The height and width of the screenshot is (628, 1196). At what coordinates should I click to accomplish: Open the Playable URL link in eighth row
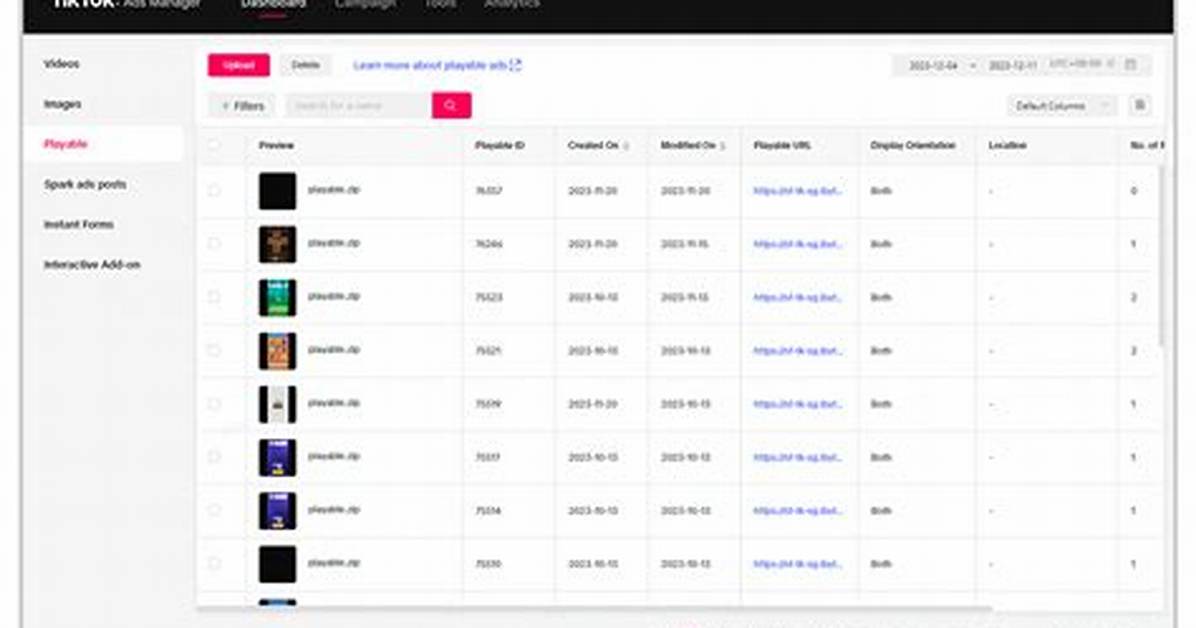point(798,564)
